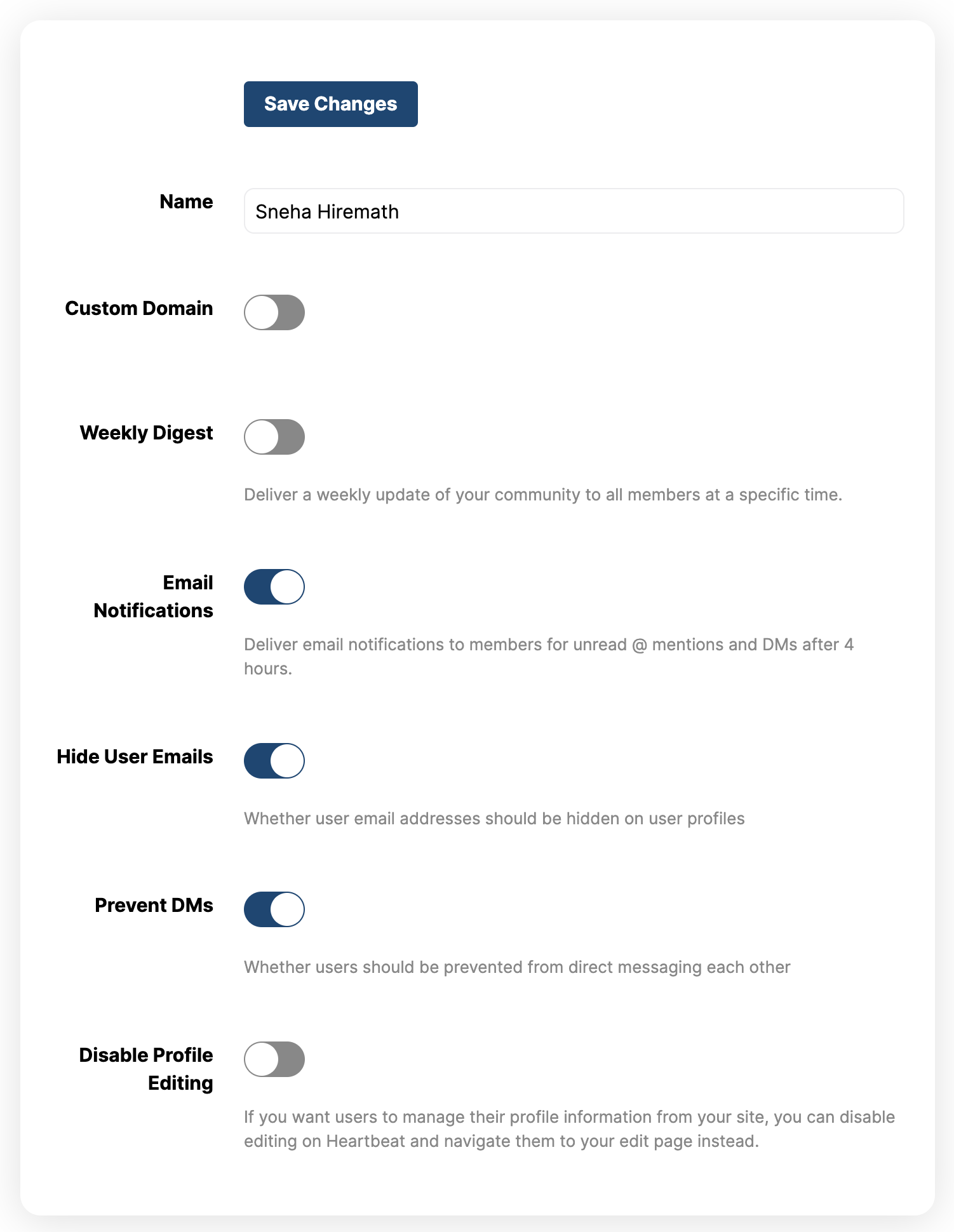Click the Save Changes button
This screenshot has height=1232, width=954.
pos(330,104)
